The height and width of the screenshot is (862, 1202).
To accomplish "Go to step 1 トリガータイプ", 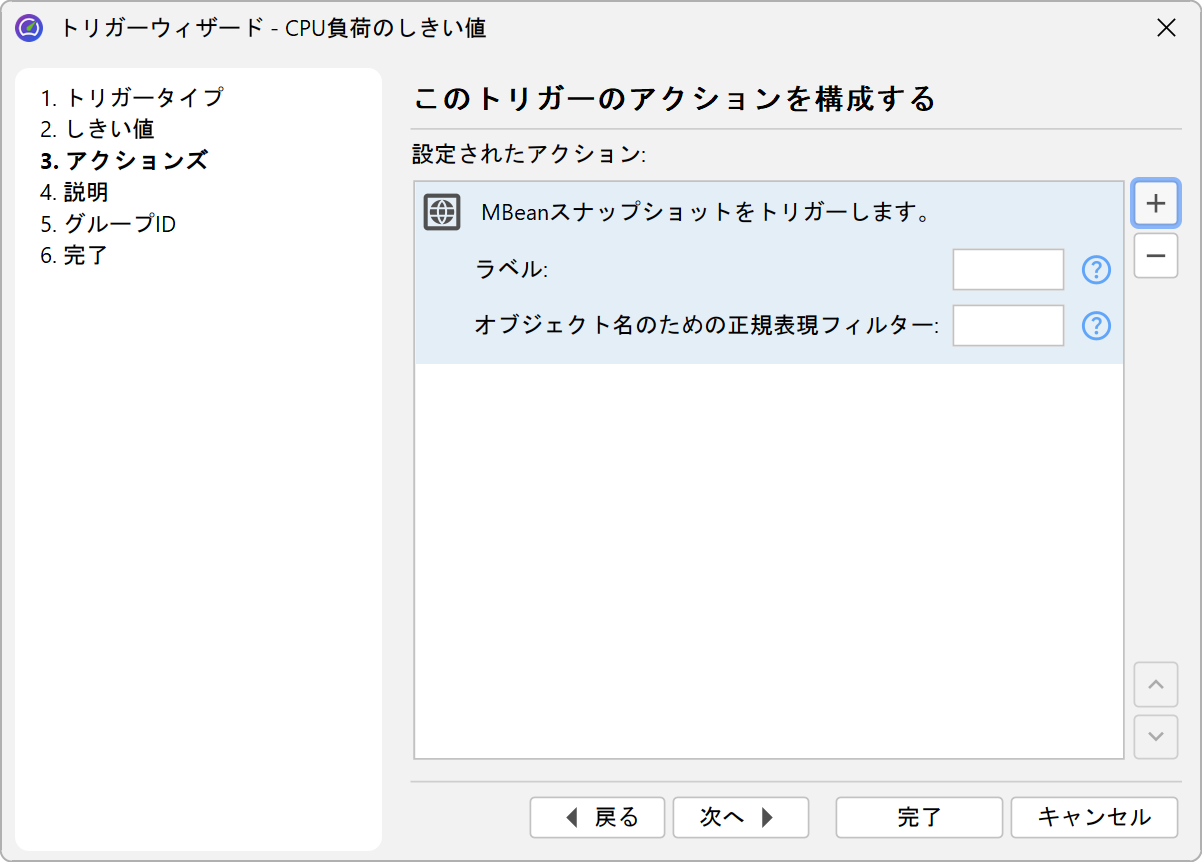I will (x=132, y=98).
